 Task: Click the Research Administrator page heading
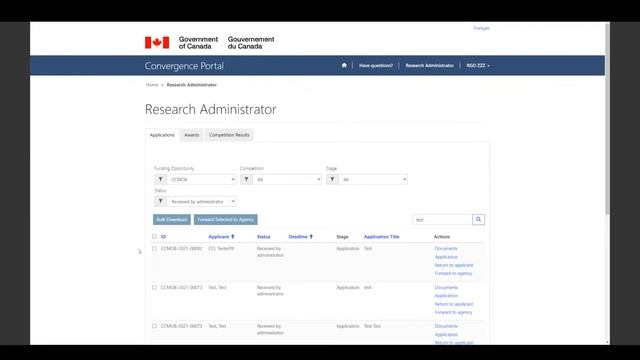211,109
